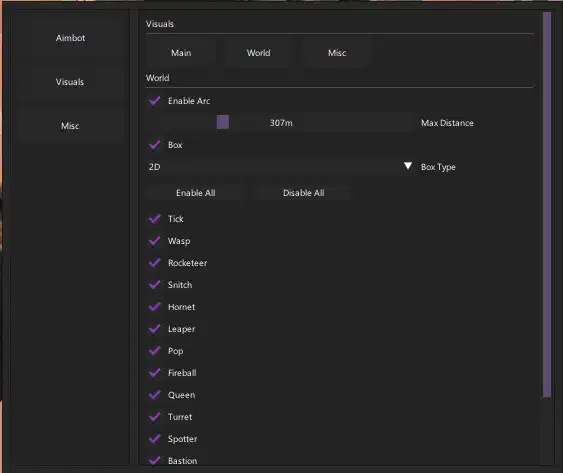Screen dimensions: 563x473
Task: Click the purple vertical scrollbar
Action: pos(547,205)
